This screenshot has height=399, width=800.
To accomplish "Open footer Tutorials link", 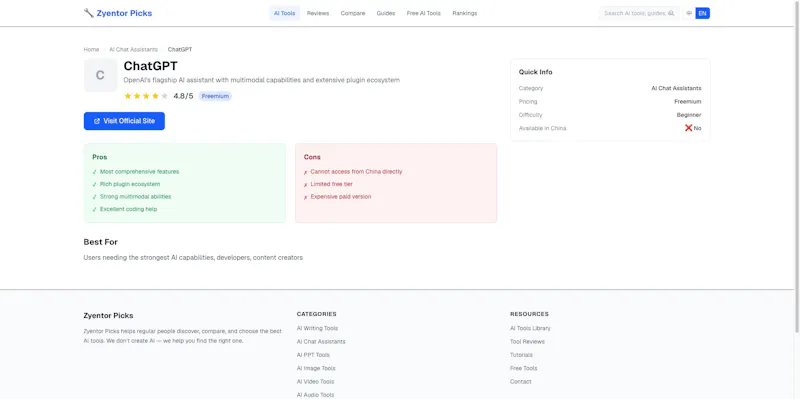I will coord(521,355).
